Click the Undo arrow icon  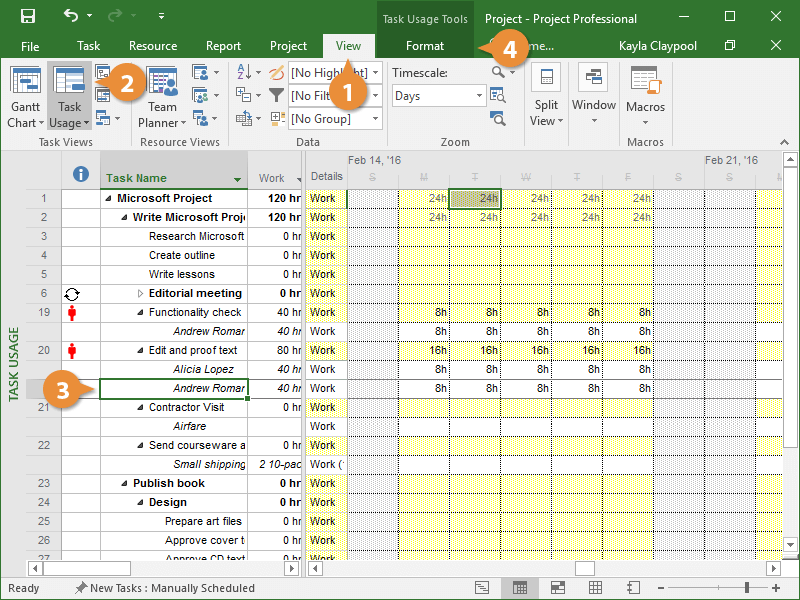tap(70, 17)
